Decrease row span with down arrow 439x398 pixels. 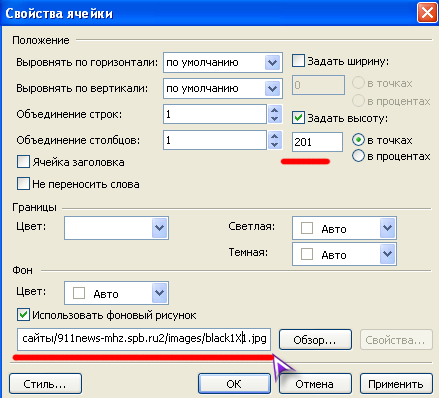pos(275,119)
